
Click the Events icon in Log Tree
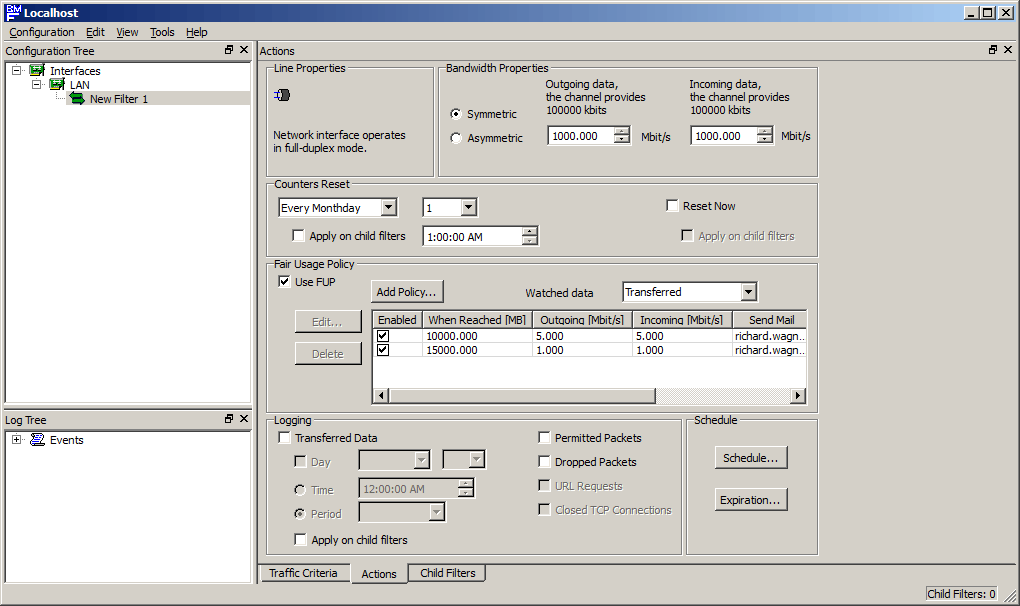pos(37,440)
